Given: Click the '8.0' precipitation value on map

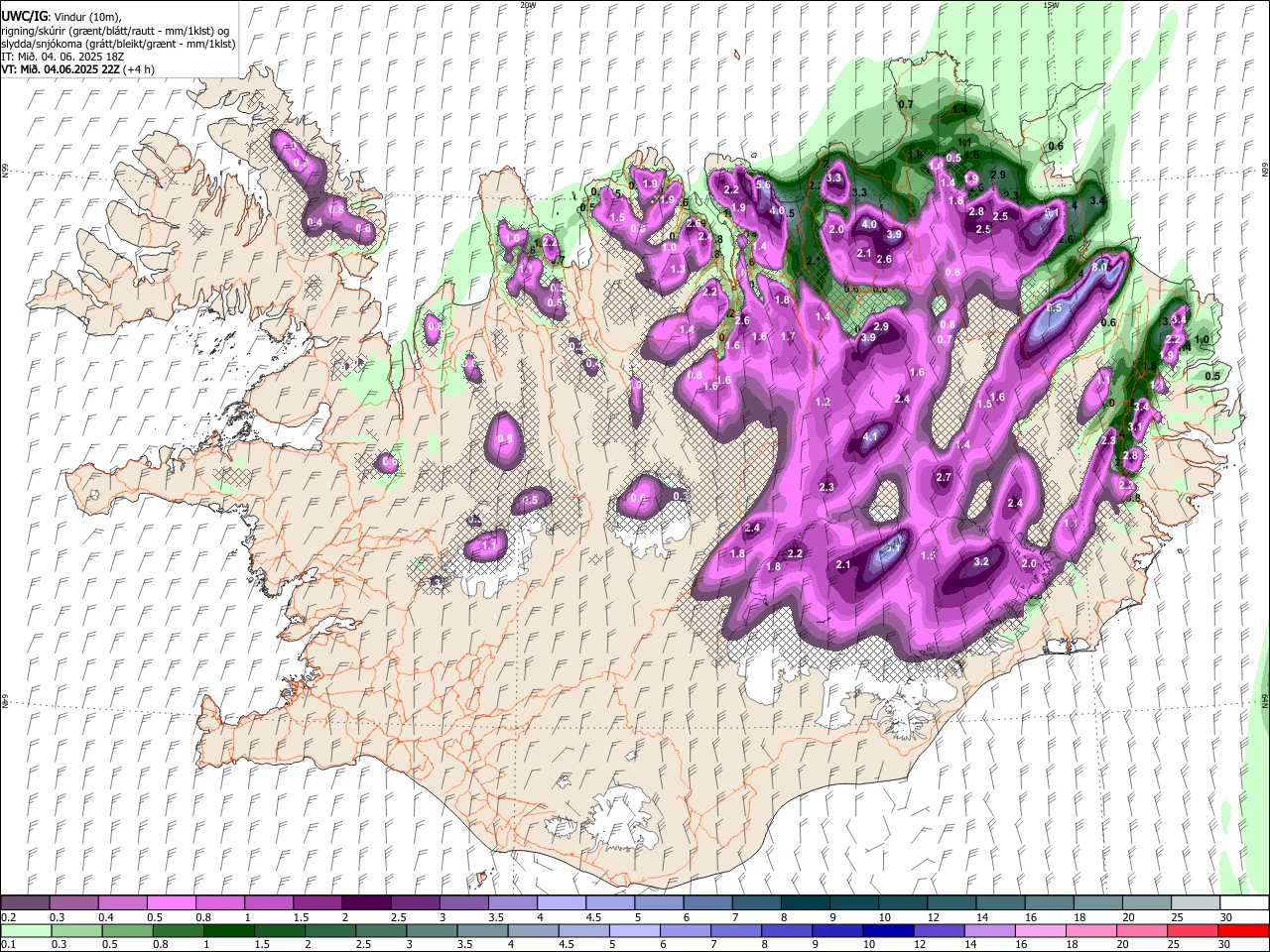Looking at the screenshot, I should tap(1099, 267).
